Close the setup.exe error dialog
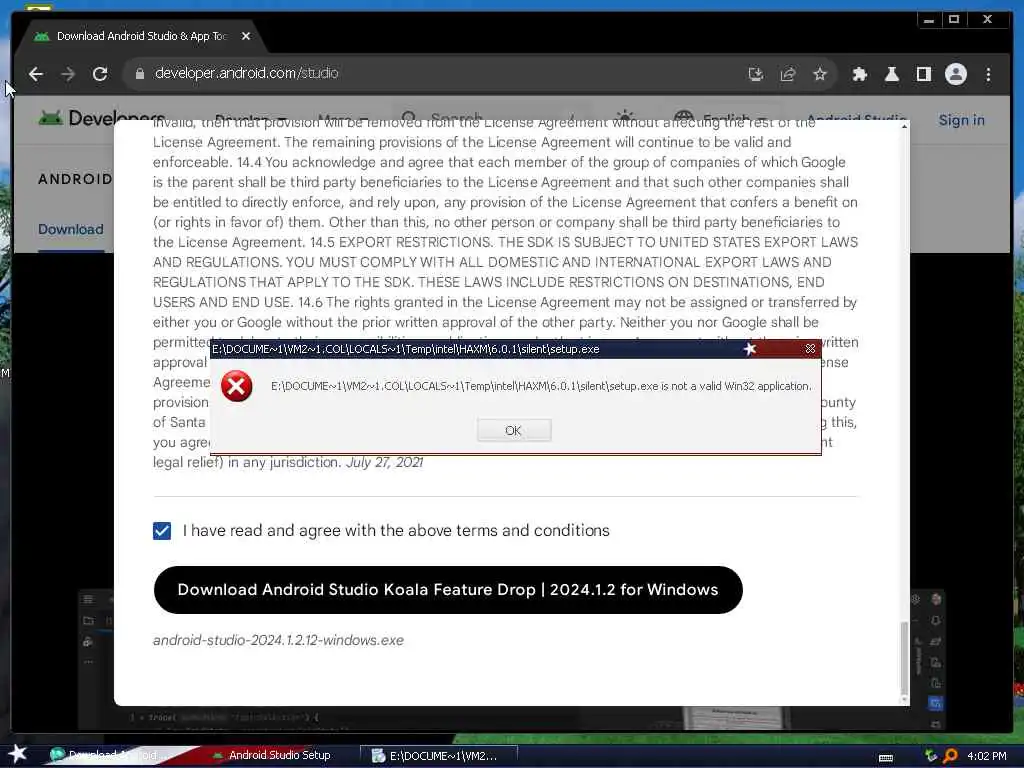Image resolution: width=1024 pixels, height=768 pixels. pyautogui.click(x=810, y=349)
